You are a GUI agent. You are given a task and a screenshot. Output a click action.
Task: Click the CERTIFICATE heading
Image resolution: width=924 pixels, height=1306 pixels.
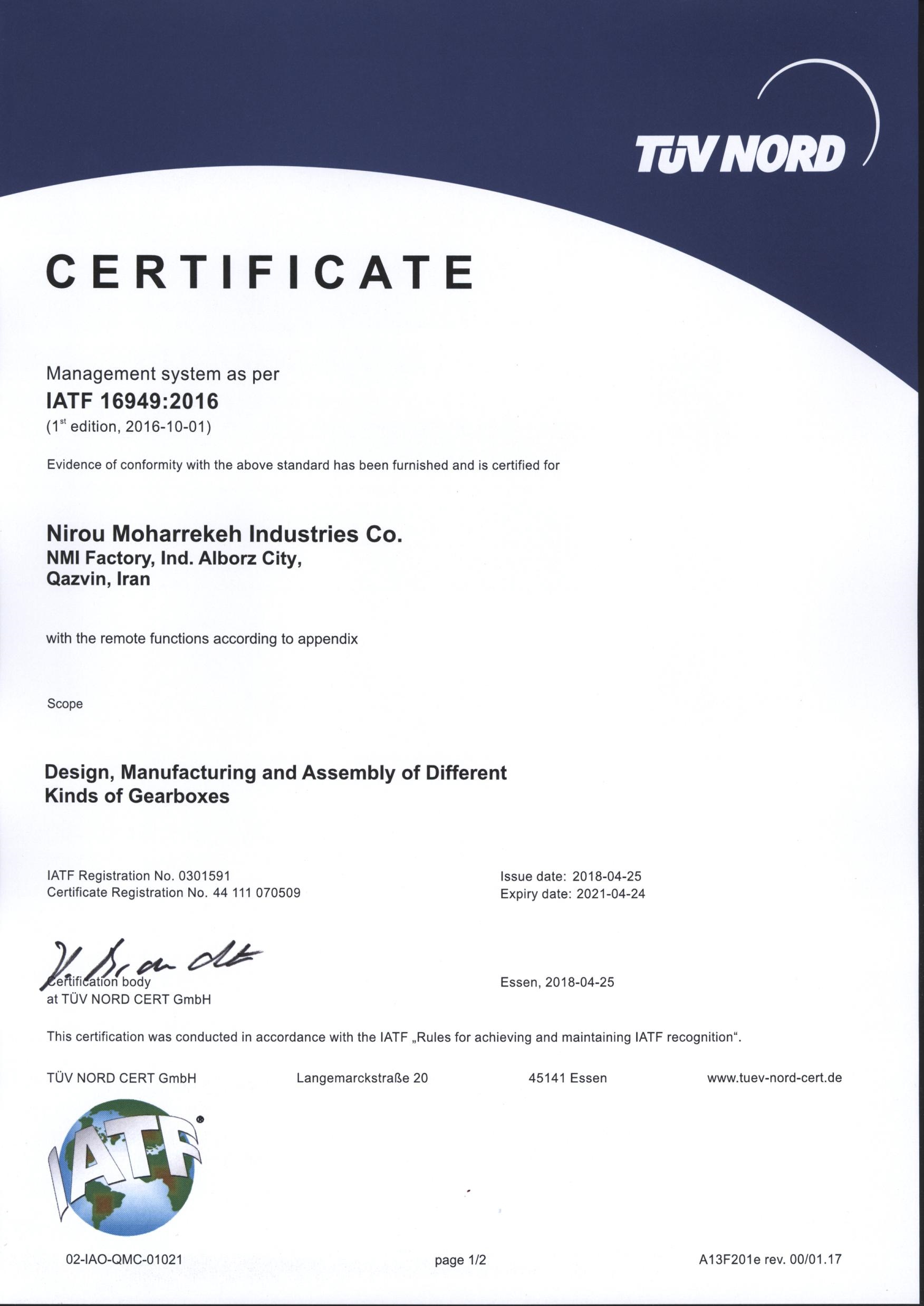click(x=259, y=272)
